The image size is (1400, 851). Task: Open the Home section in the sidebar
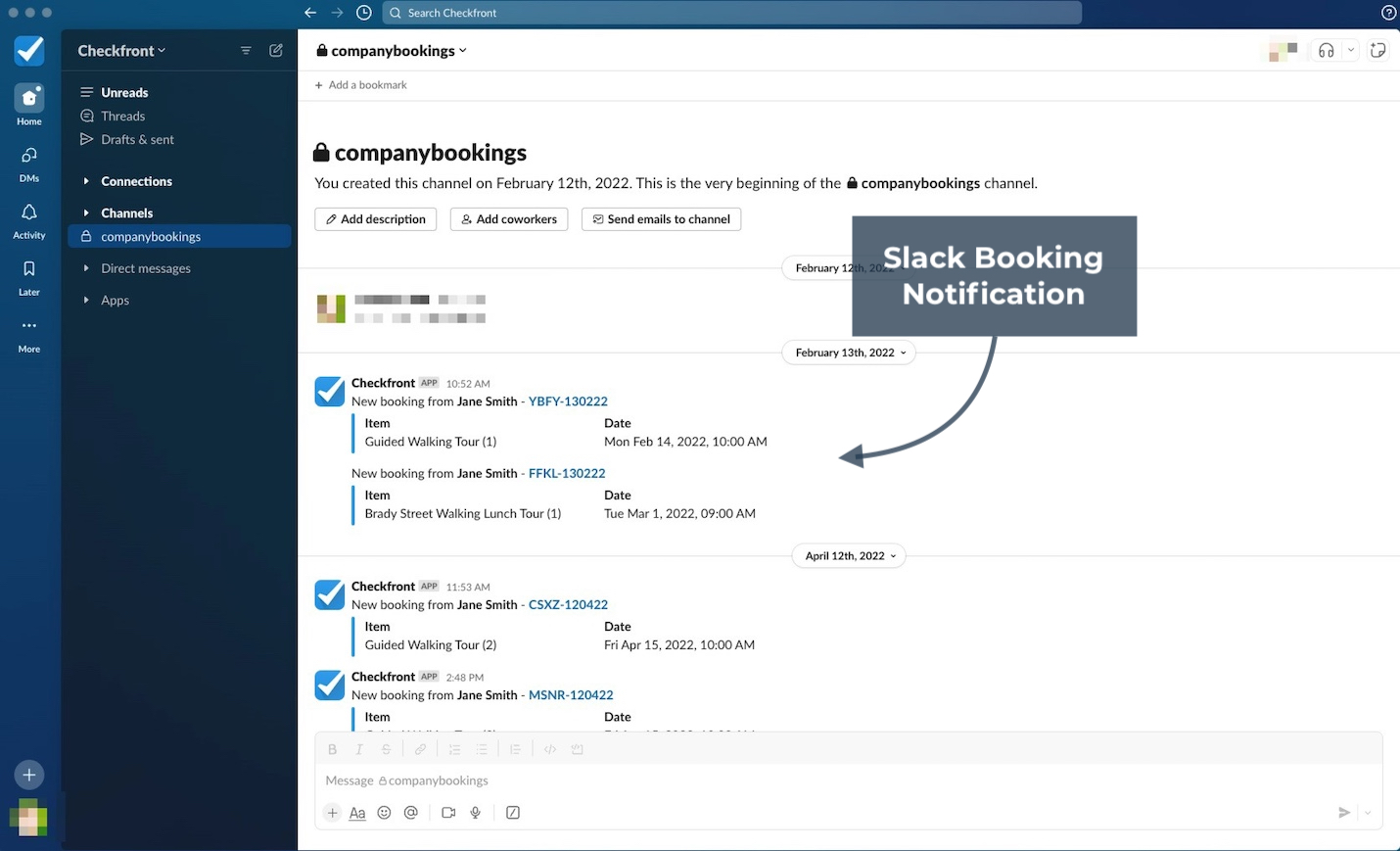tap(29, 105)
